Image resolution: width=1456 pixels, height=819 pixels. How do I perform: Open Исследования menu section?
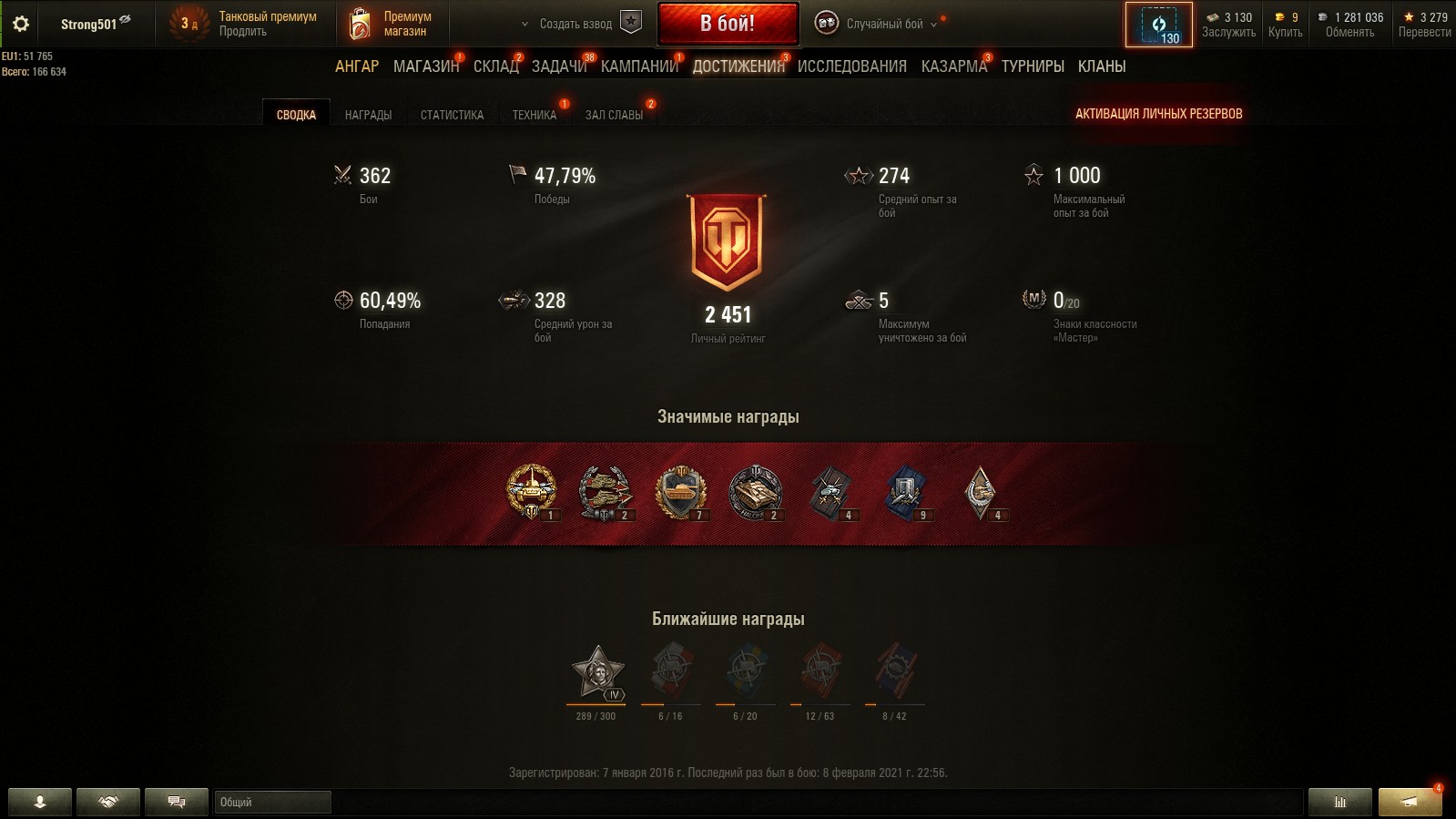click(851, 67)
